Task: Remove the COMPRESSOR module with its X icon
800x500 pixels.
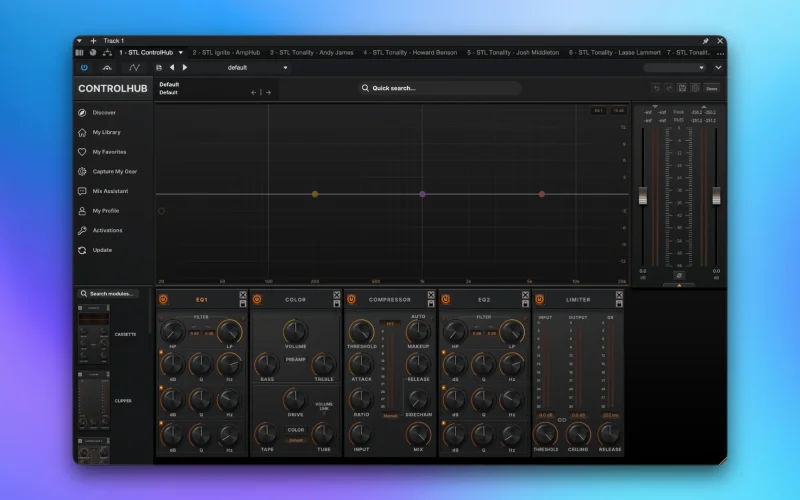Action: pos(431,295)
